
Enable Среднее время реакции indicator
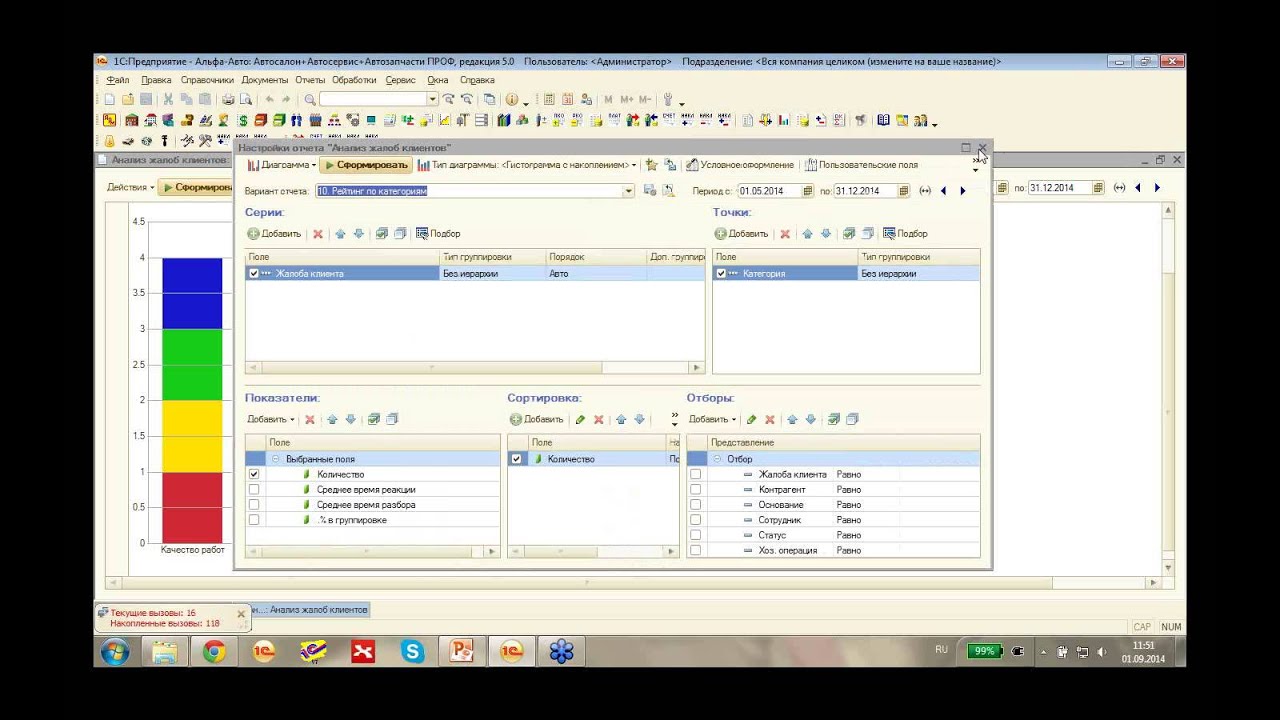(x=254, y=489)
